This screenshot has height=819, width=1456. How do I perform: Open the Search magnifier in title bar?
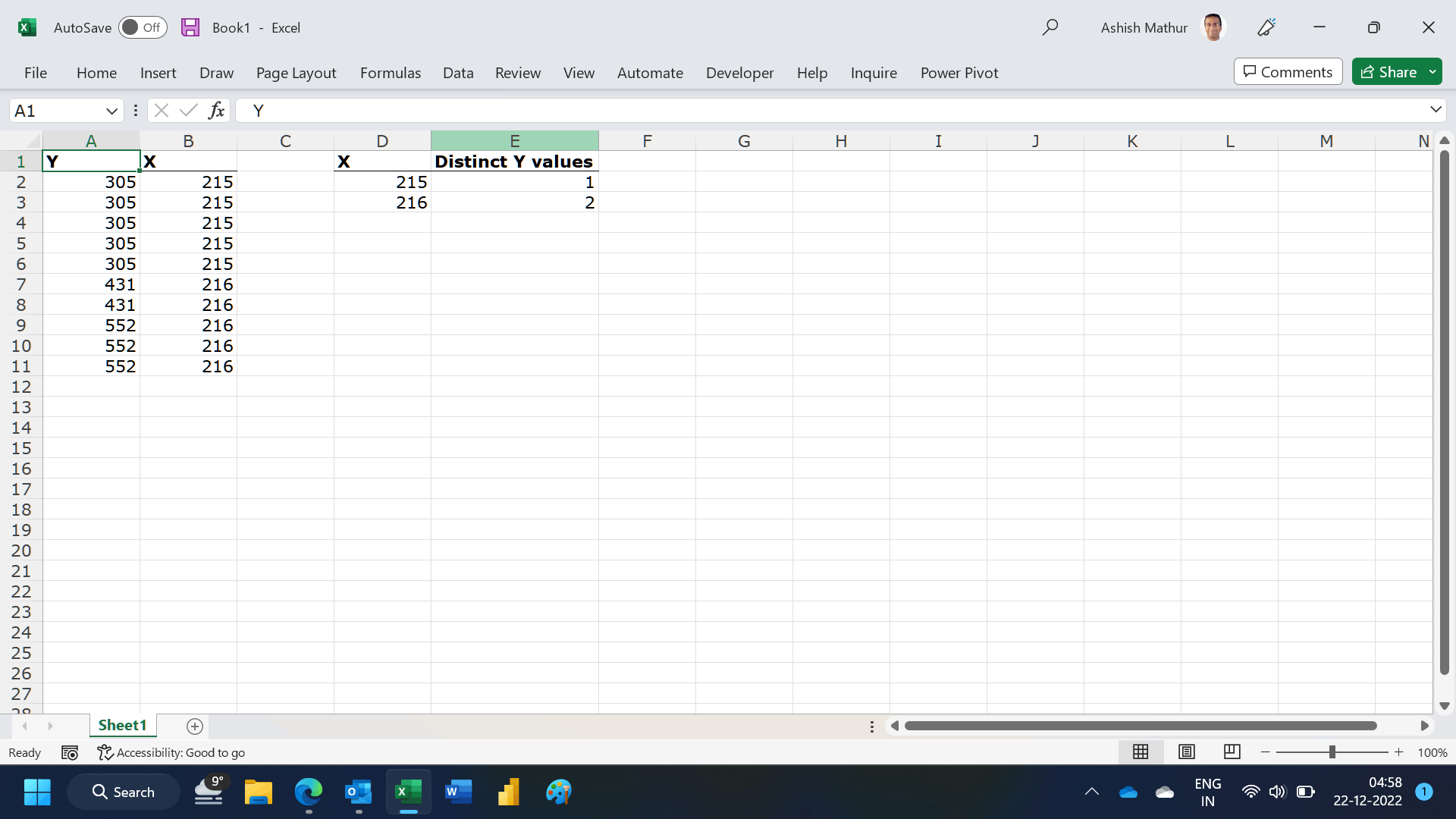point(1050,27)
